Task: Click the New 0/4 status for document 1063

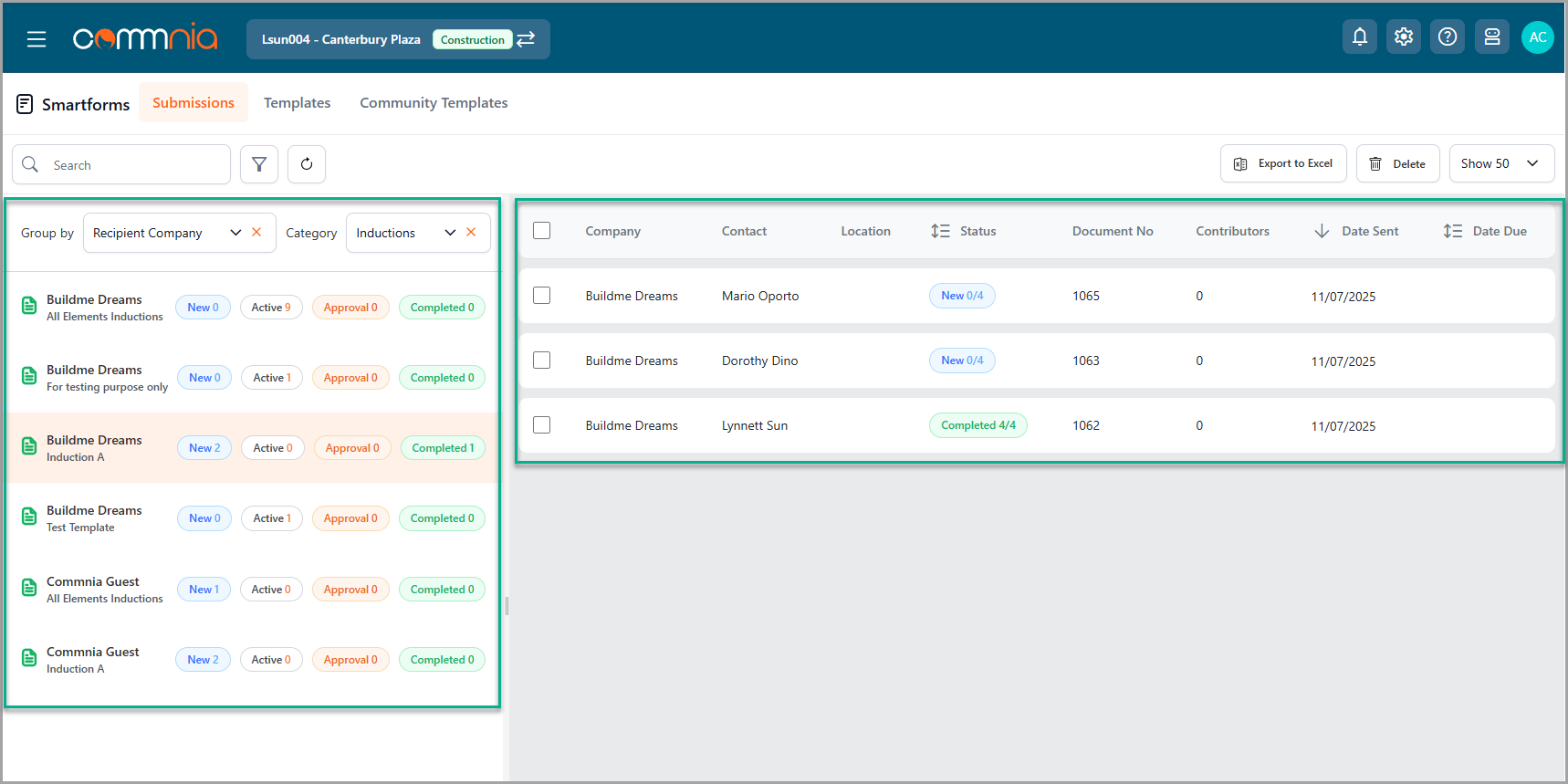Action: (962, 361)
